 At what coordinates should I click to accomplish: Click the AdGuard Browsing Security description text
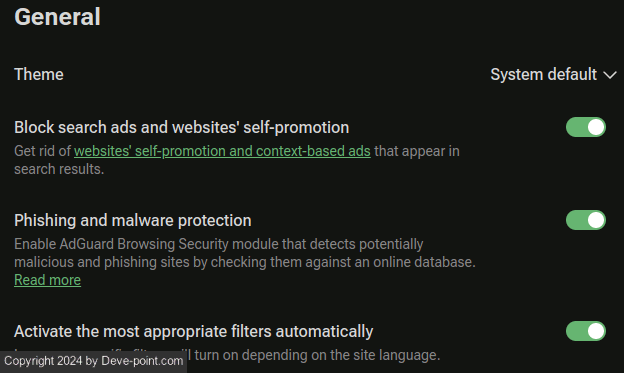(245, 253)
